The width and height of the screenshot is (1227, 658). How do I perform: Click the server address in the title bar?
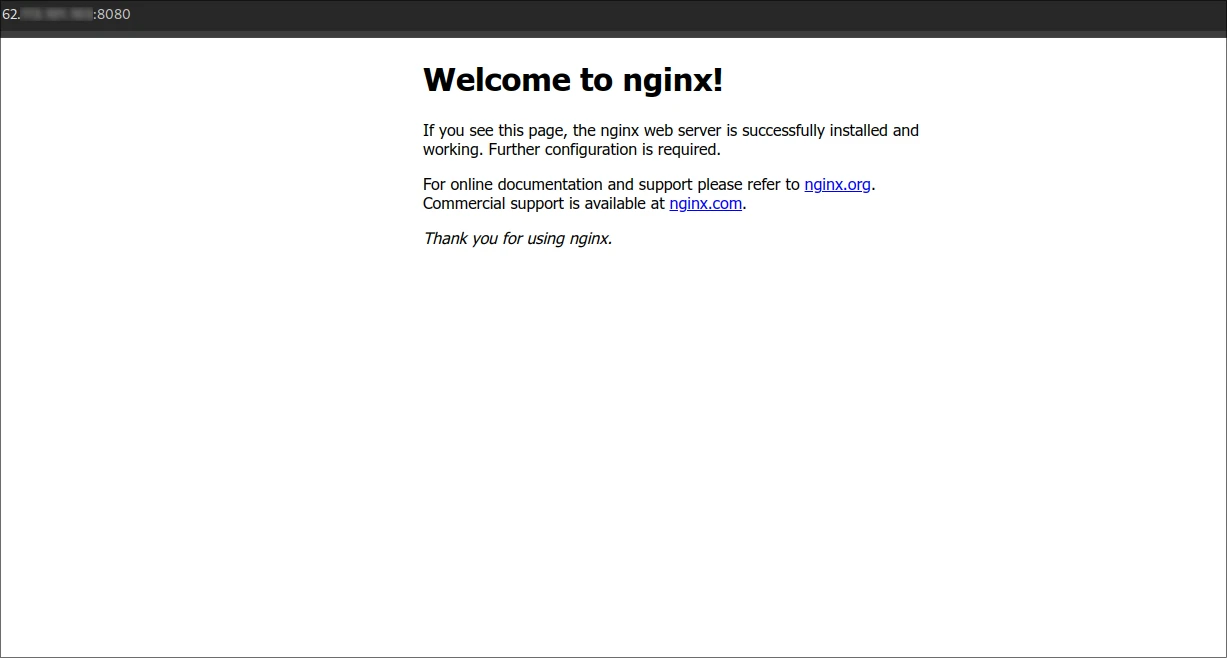[65, 14]
